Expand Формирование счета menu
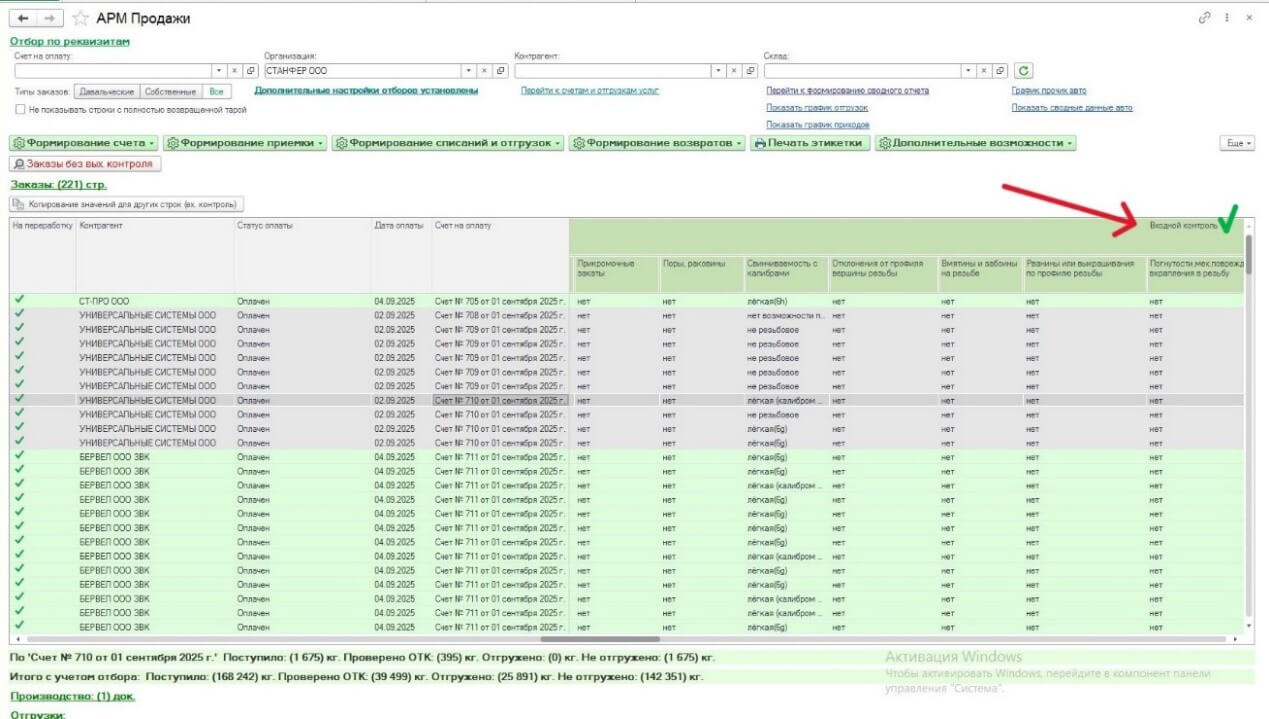This screenshot has height=719, width=1269. point(84,143)
